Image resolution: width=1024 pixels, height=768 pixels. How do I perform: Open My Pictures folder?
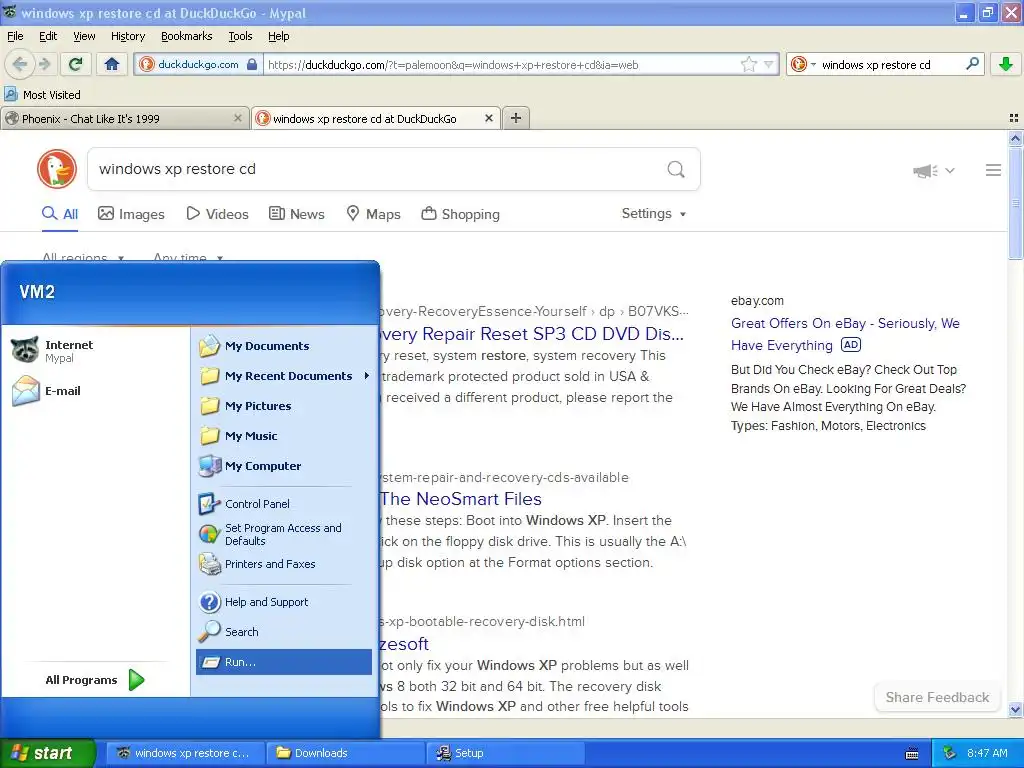pyautogui.click(x=284, y=406)
